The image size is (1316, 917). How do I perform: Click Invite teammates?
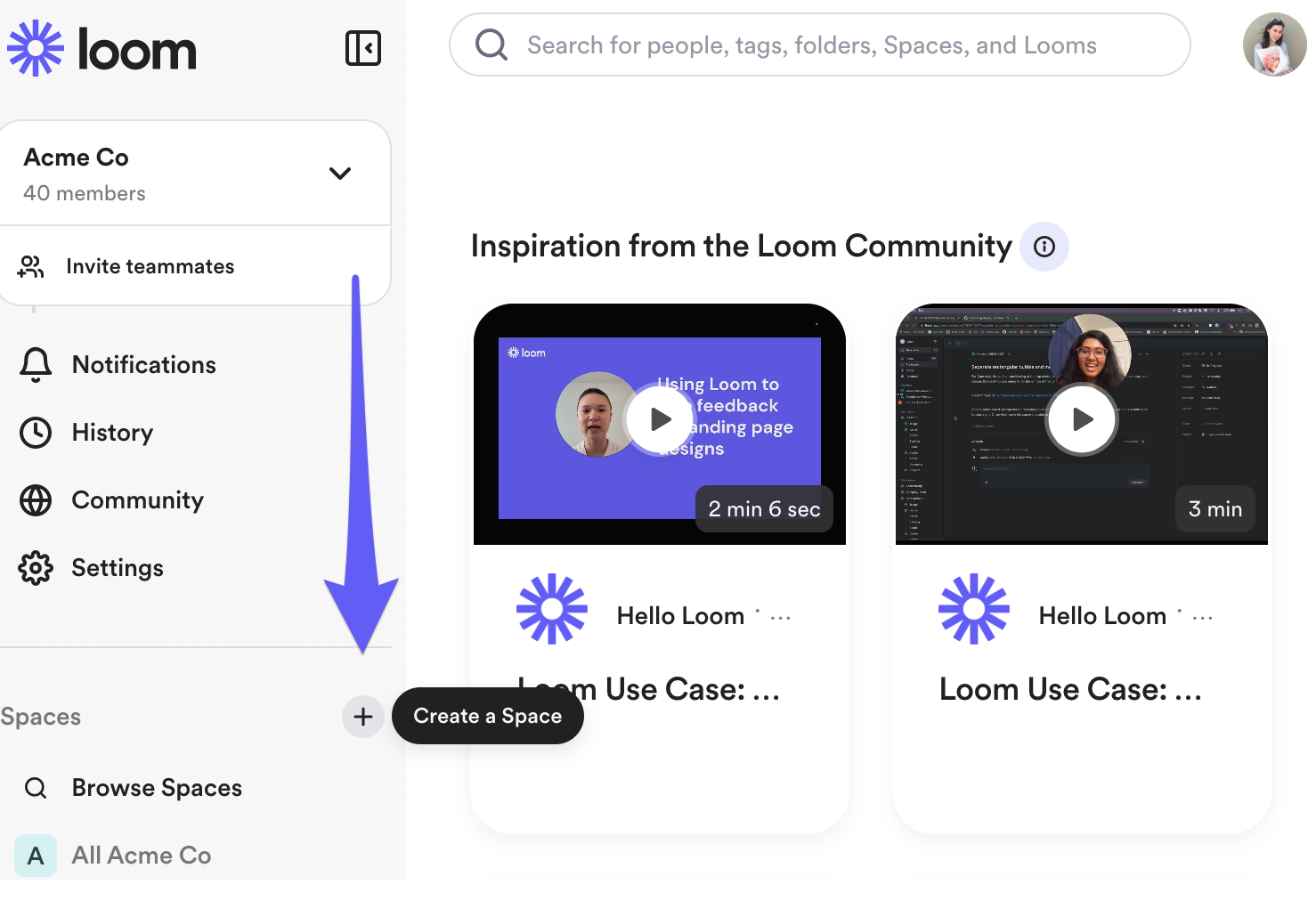[150, 266]
